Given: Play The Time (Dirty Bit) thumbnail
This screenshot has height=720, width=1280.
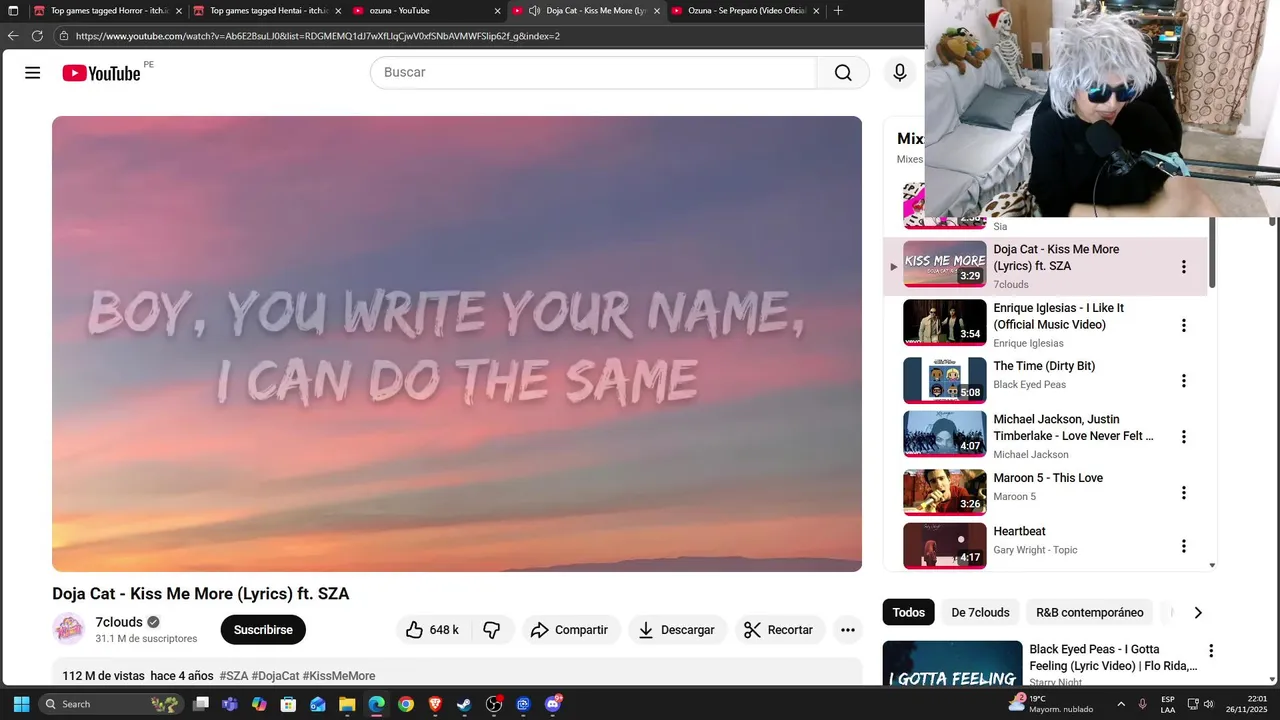Looking at the screenshot, I should coord(945,380).
